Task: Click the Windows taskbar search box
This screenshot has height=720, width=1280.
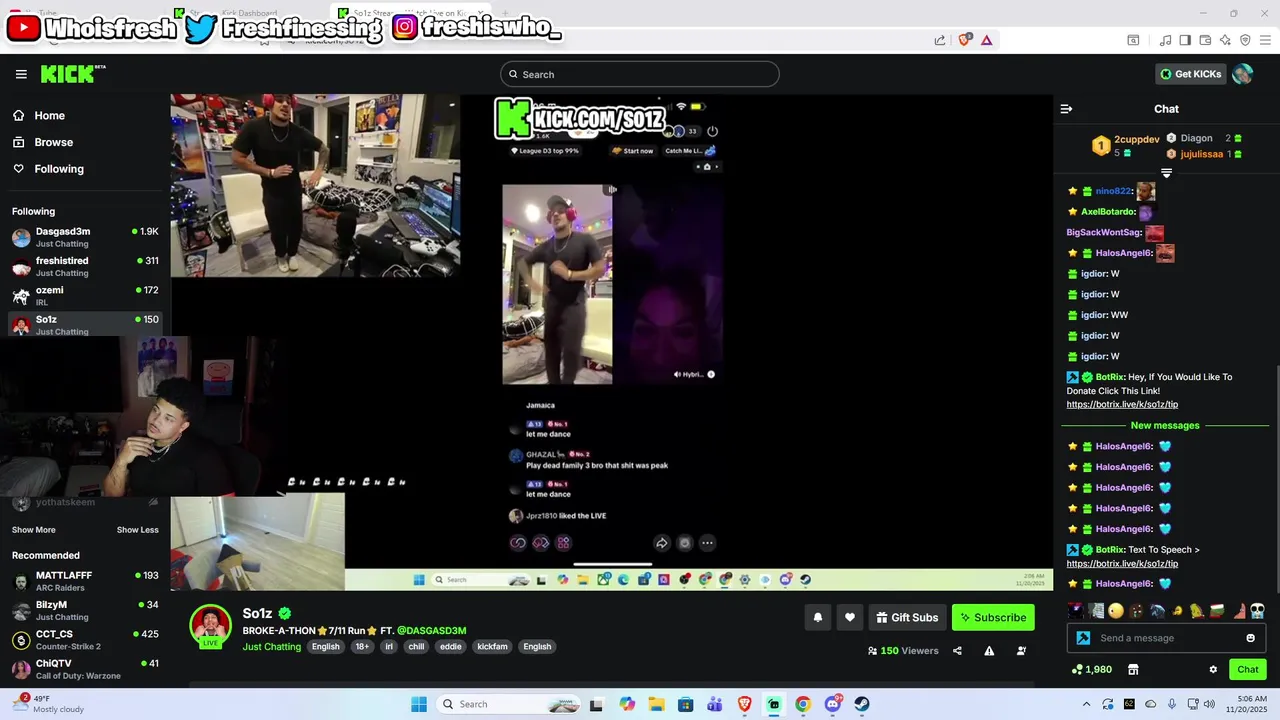Action: click(x=508, y=704)
